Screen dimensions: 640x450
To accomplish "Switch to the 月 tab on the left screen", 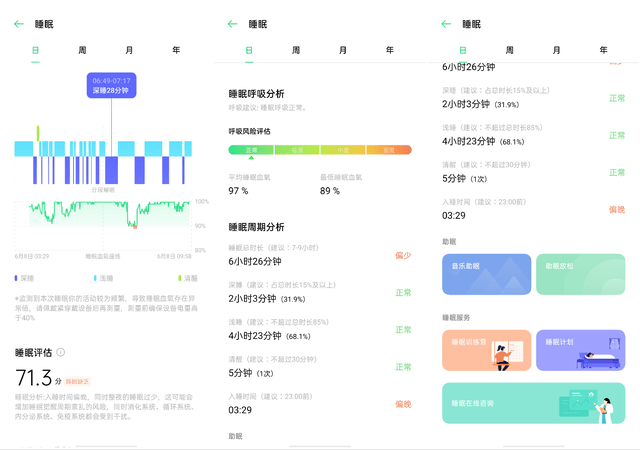I will (x=129, y=50).
